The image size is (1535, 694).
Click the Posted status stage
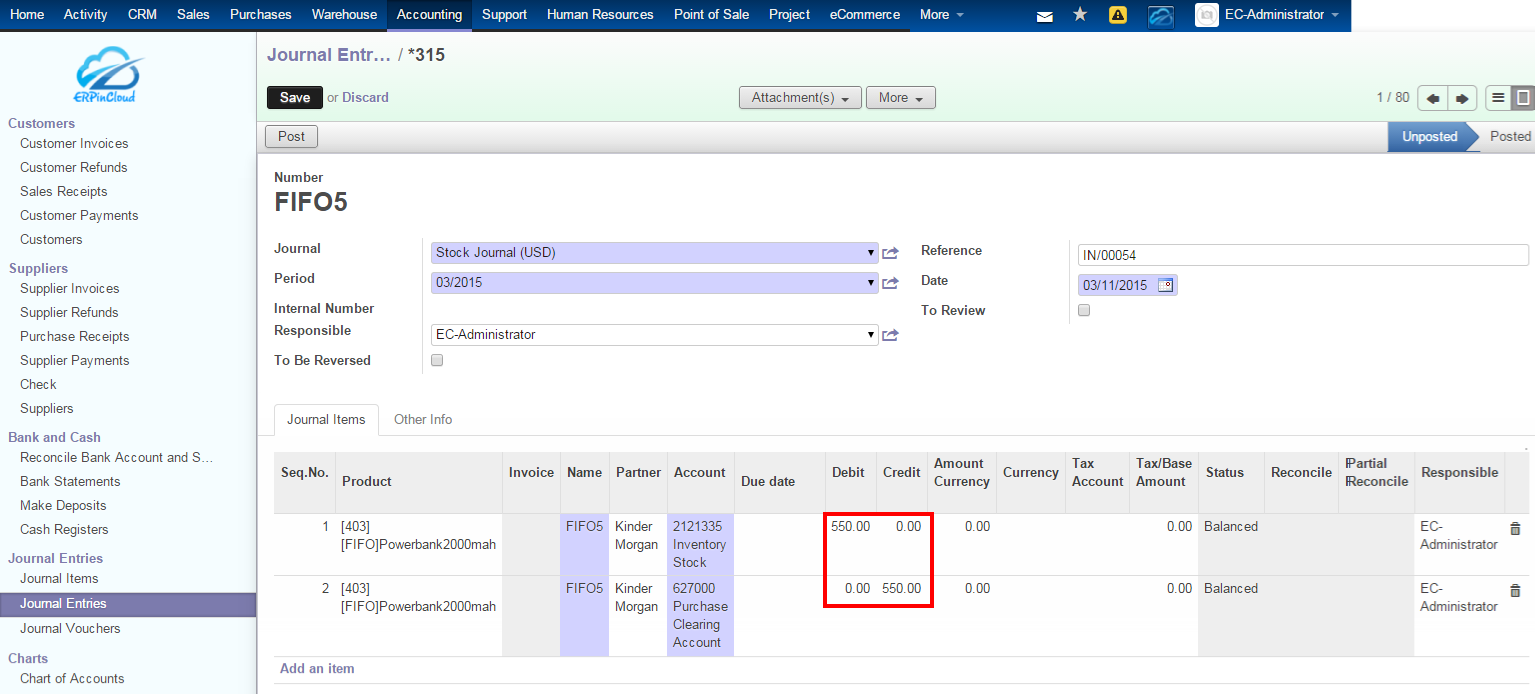pyautogui.click(x=1510, y=137)
